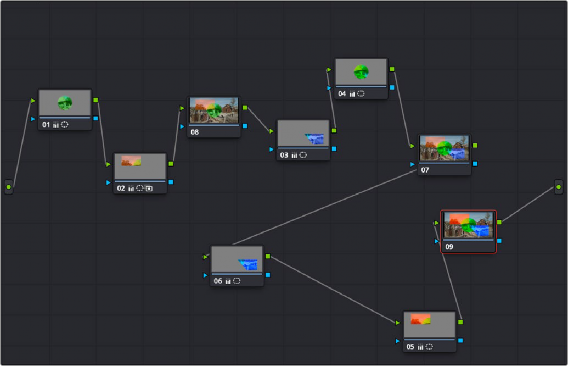
Task: Click node 06 label text
Action: [x=218, y=281]
